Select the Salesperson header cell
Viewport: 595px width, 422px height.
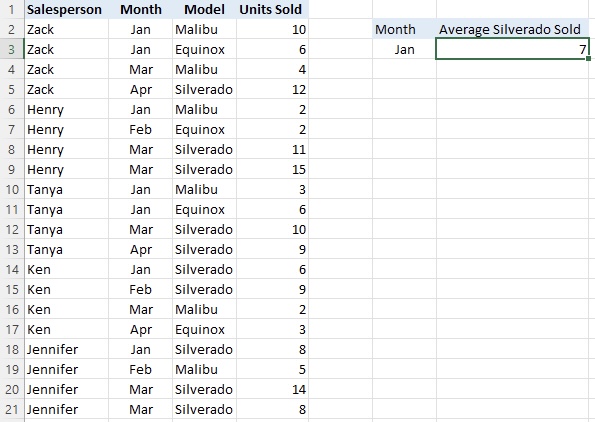pyautogui.click(x=66, y=9)
